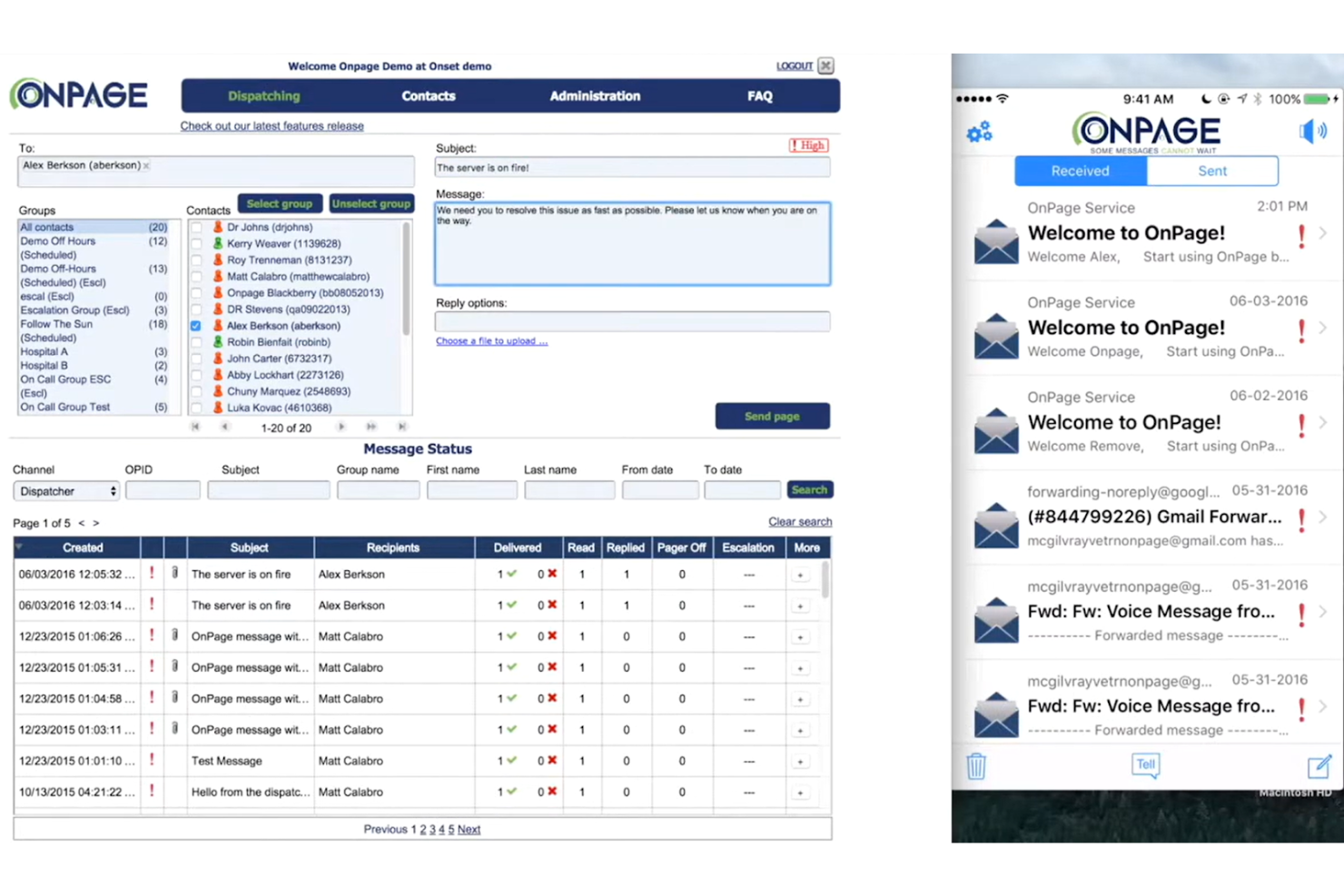The image size is (1344, 896).
Task: Click the Send page button
Action: point(772,416)
